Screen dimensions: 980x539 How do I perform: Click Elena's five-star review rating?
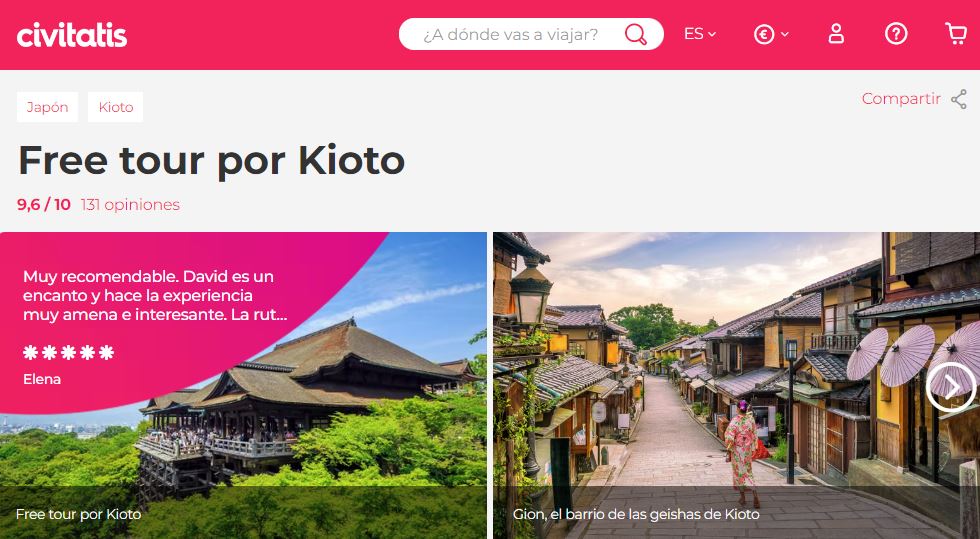point(69,353)
